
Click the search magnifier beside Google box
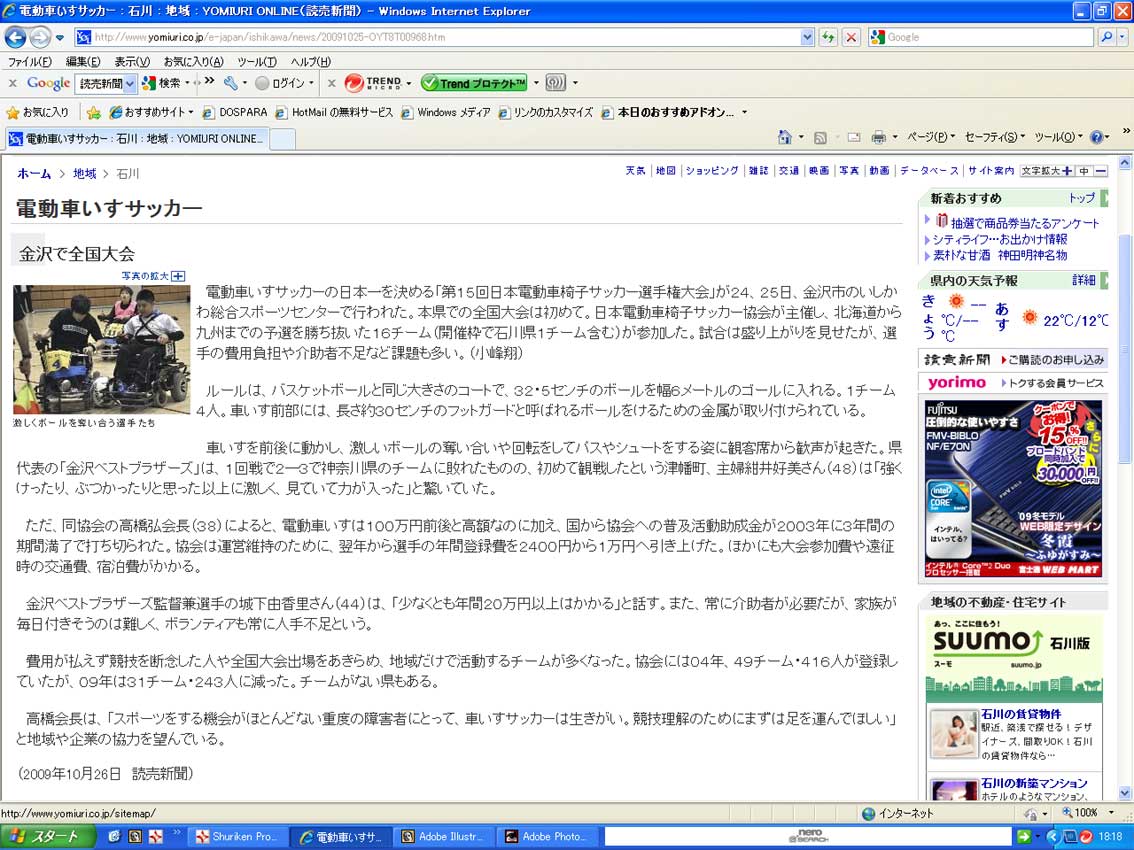[1107, 37]
